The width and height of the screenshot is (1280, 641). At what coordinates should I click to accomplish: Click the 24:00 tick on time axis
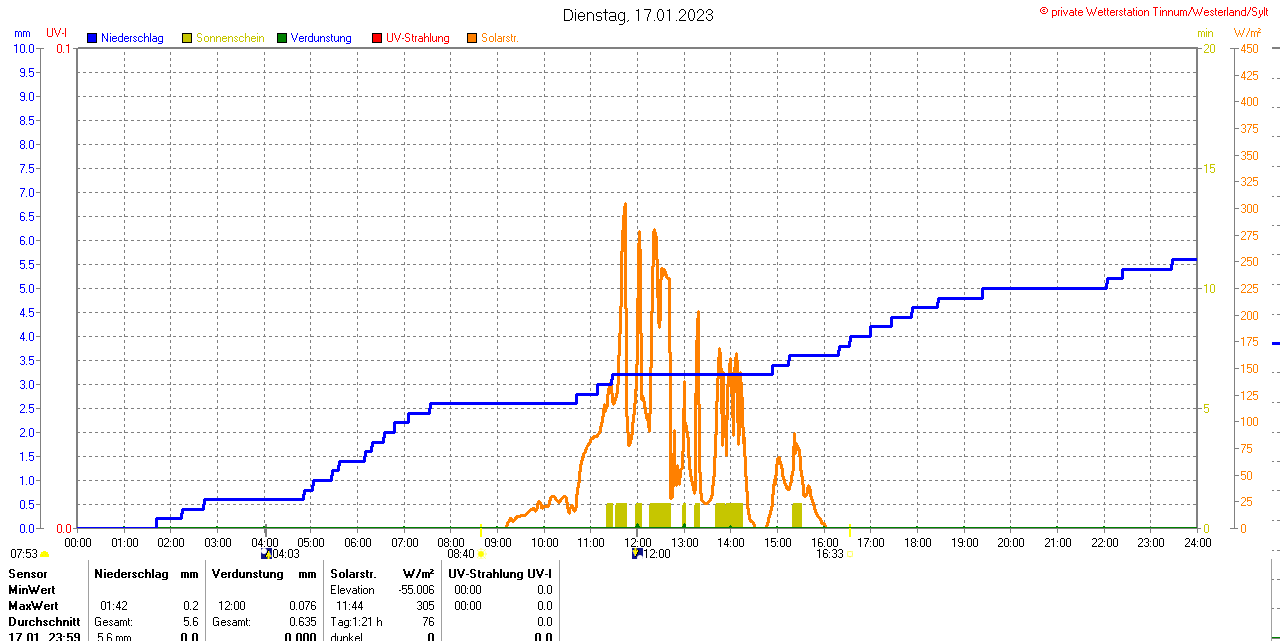pos(1197,542)
